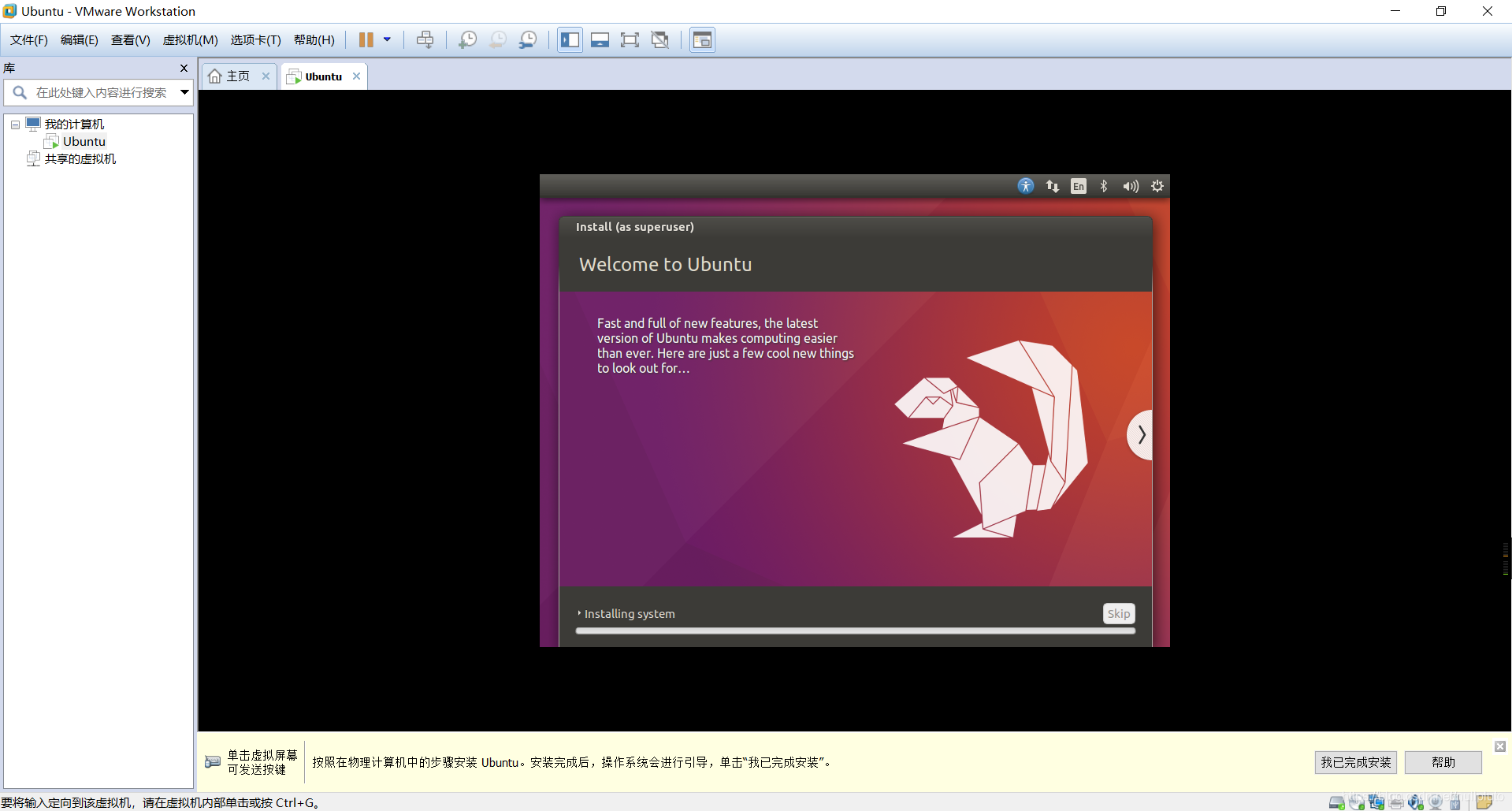This screenshot has width=1512, height=811.
Task: Close the Ubuntu tab
Action: (356, 76)
